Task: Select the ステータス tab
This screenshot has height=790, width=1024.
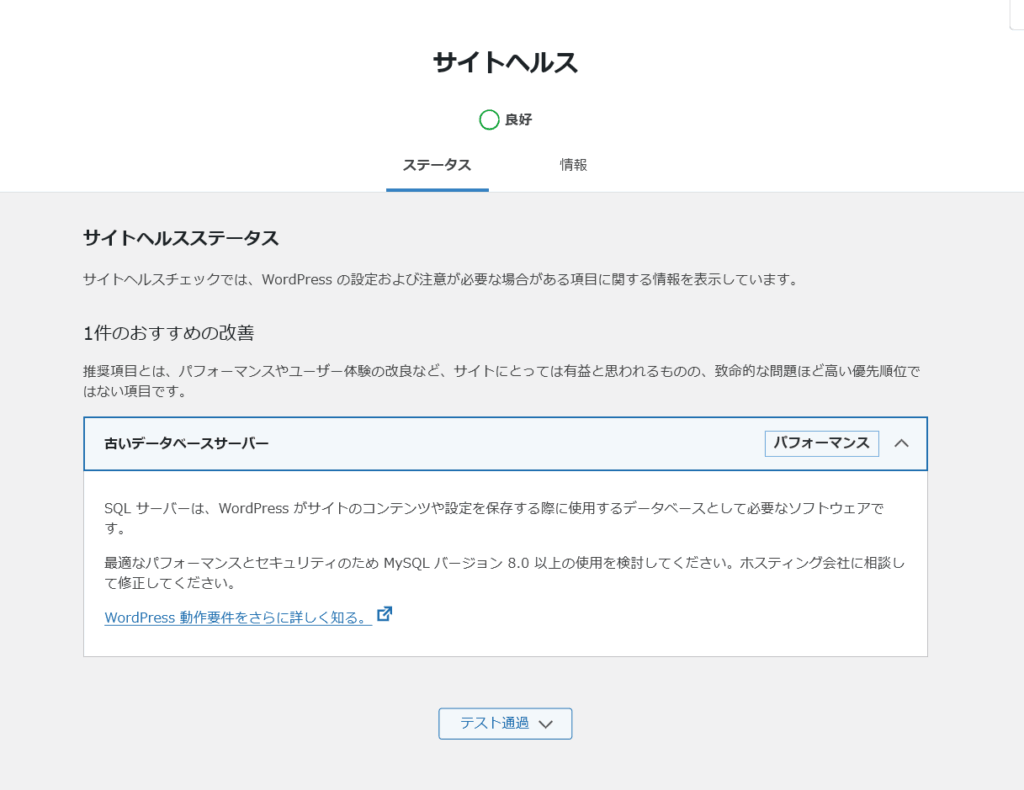Action: tap(437, 164)
